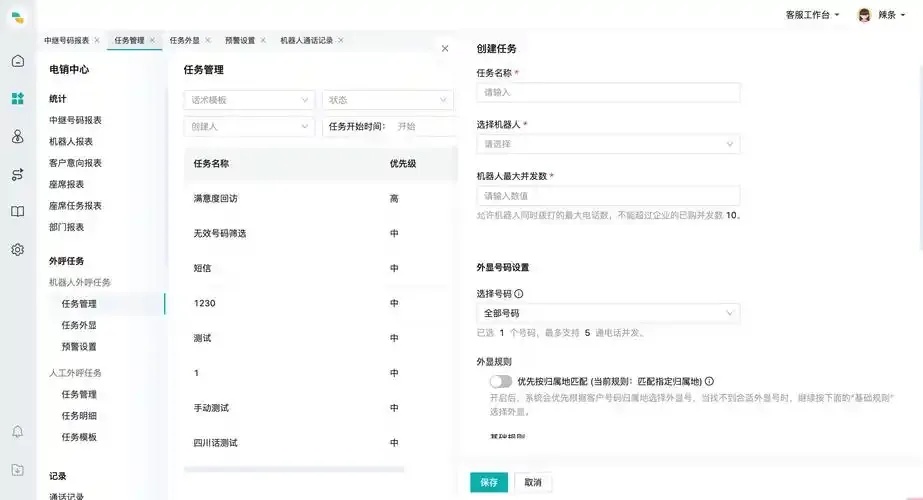The width and height of the screenshot is (923, 500).
Task: Switch to the 中继号码报表 tab
Action: [x=67, y=40]
